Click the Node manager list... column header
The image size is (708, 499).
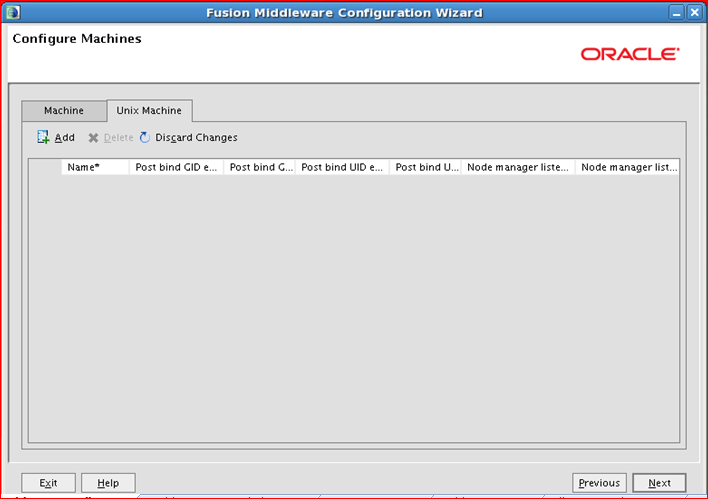click(627, 167)
